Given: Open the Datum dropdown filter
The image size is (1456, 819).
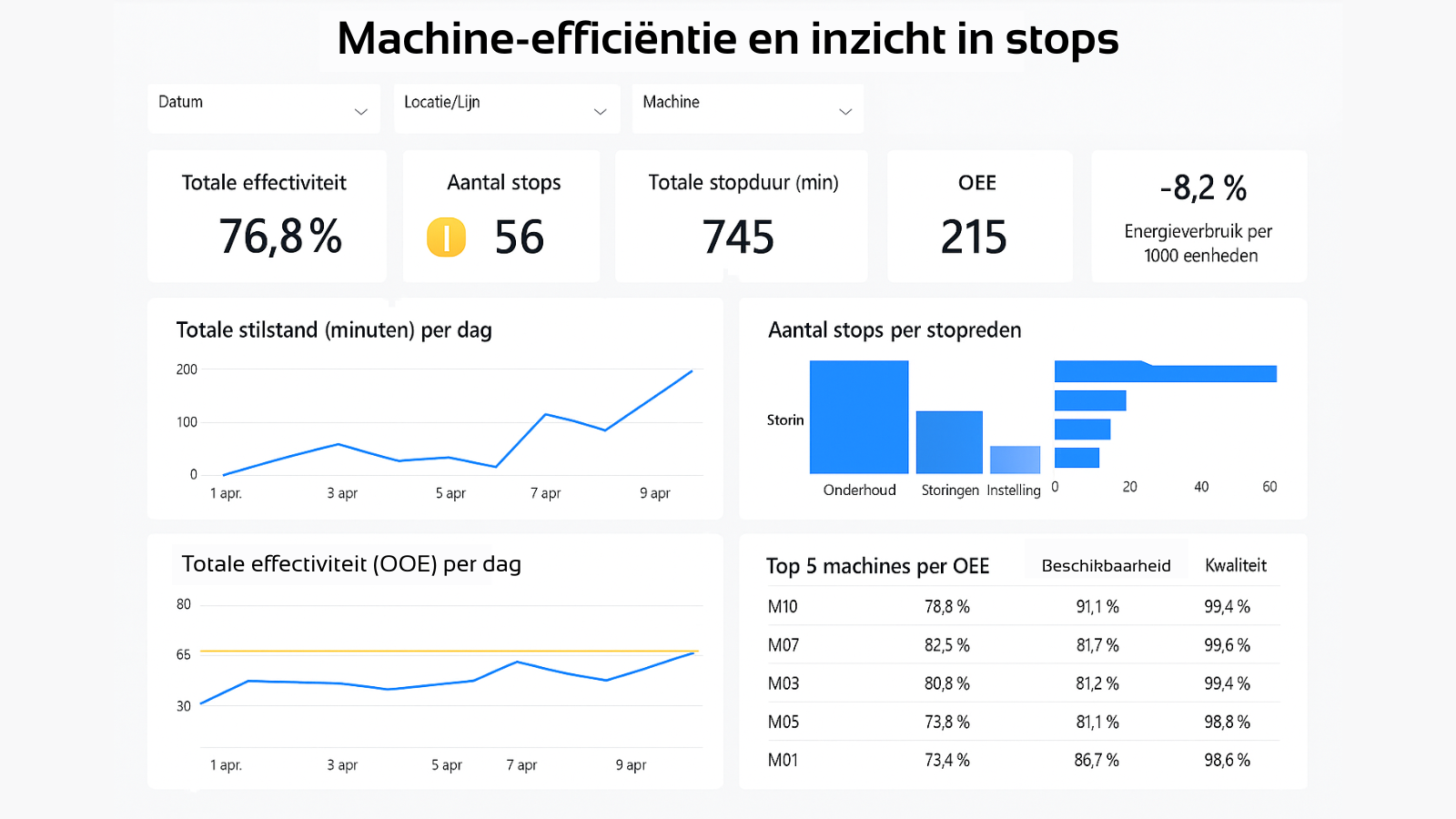Looking at the screenshot, I should (264, 109).
